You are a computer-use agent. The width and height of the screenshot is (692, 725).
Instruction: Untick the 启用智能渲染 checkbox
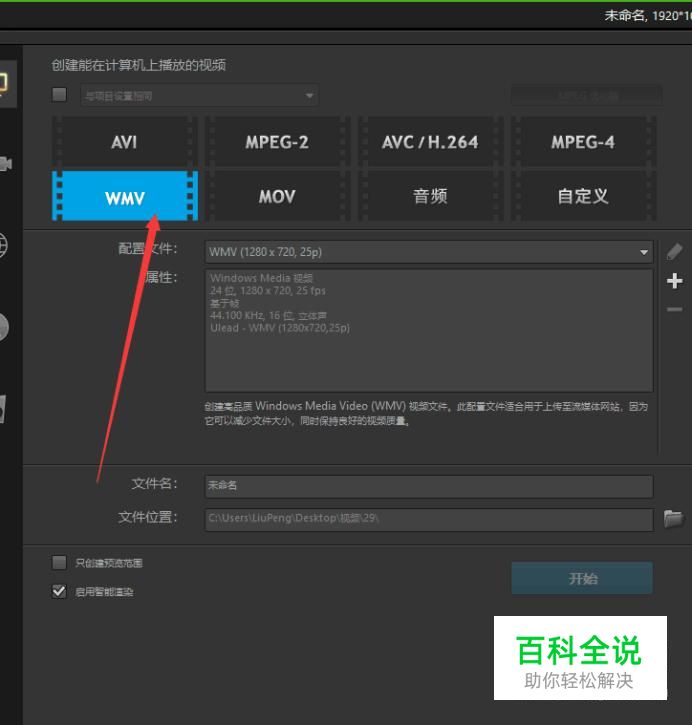click(59, 591)
